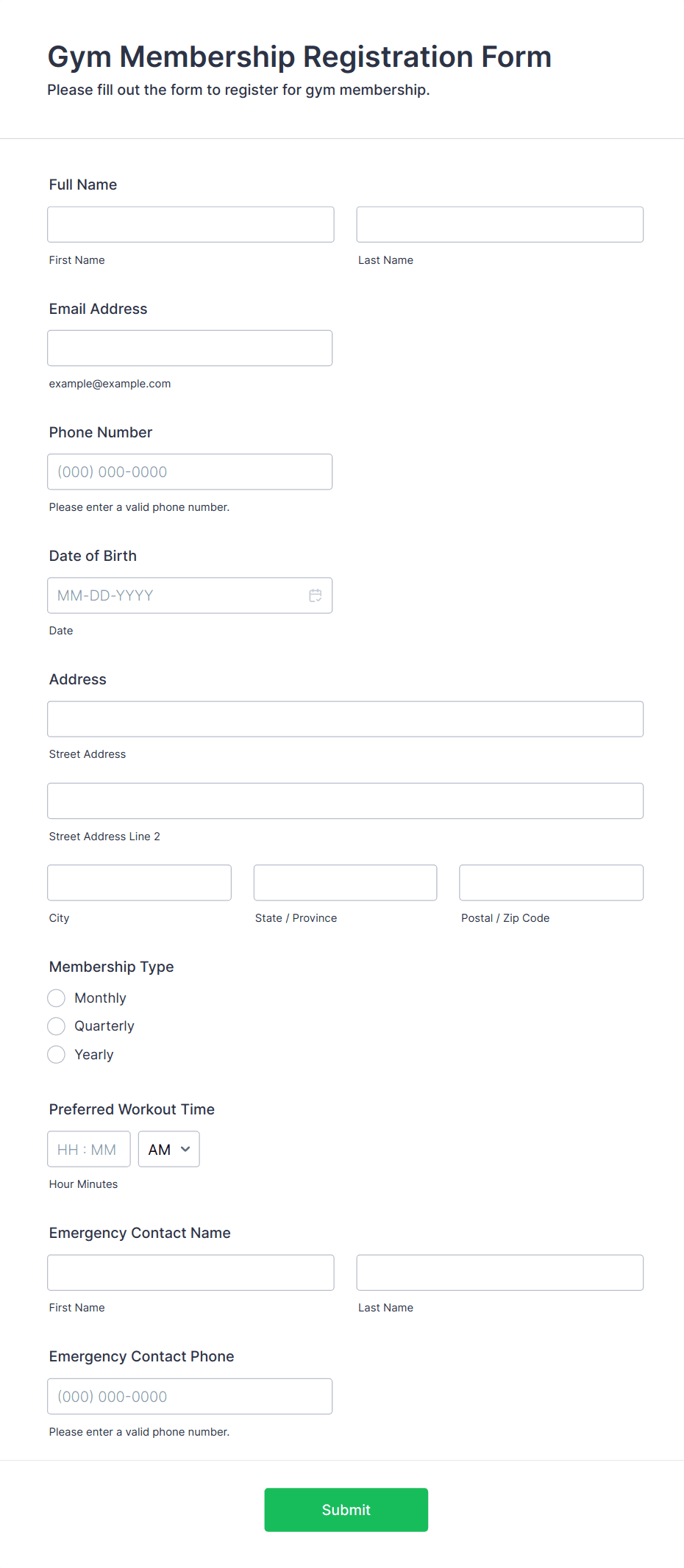Click the Submit button
684x1568 pixels.
point(346,1509)
